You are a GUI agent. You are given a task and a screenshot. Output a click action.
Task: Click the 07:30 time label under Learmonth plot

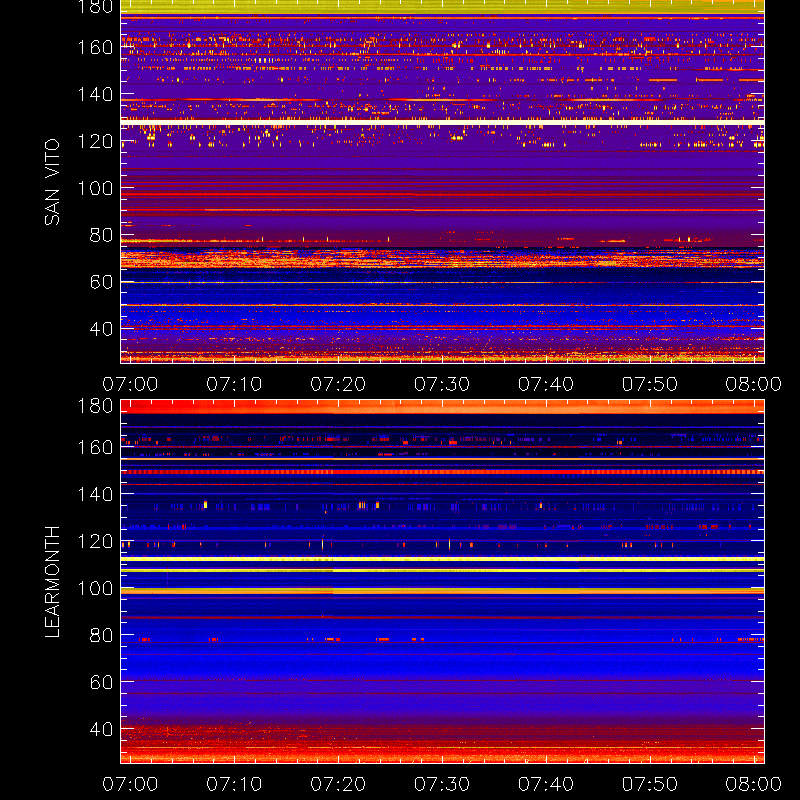tap(442, 784)
